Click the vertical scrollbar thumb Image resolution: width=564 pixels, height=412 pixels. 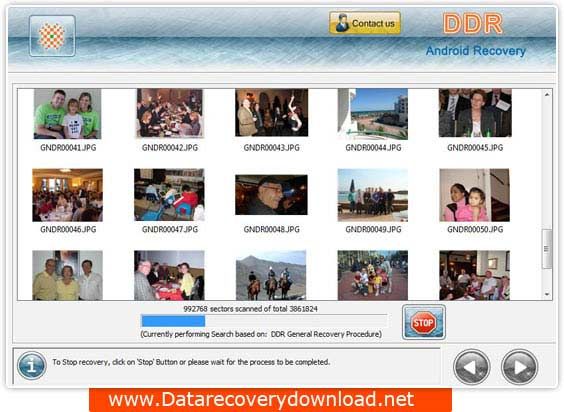(547, 249)
